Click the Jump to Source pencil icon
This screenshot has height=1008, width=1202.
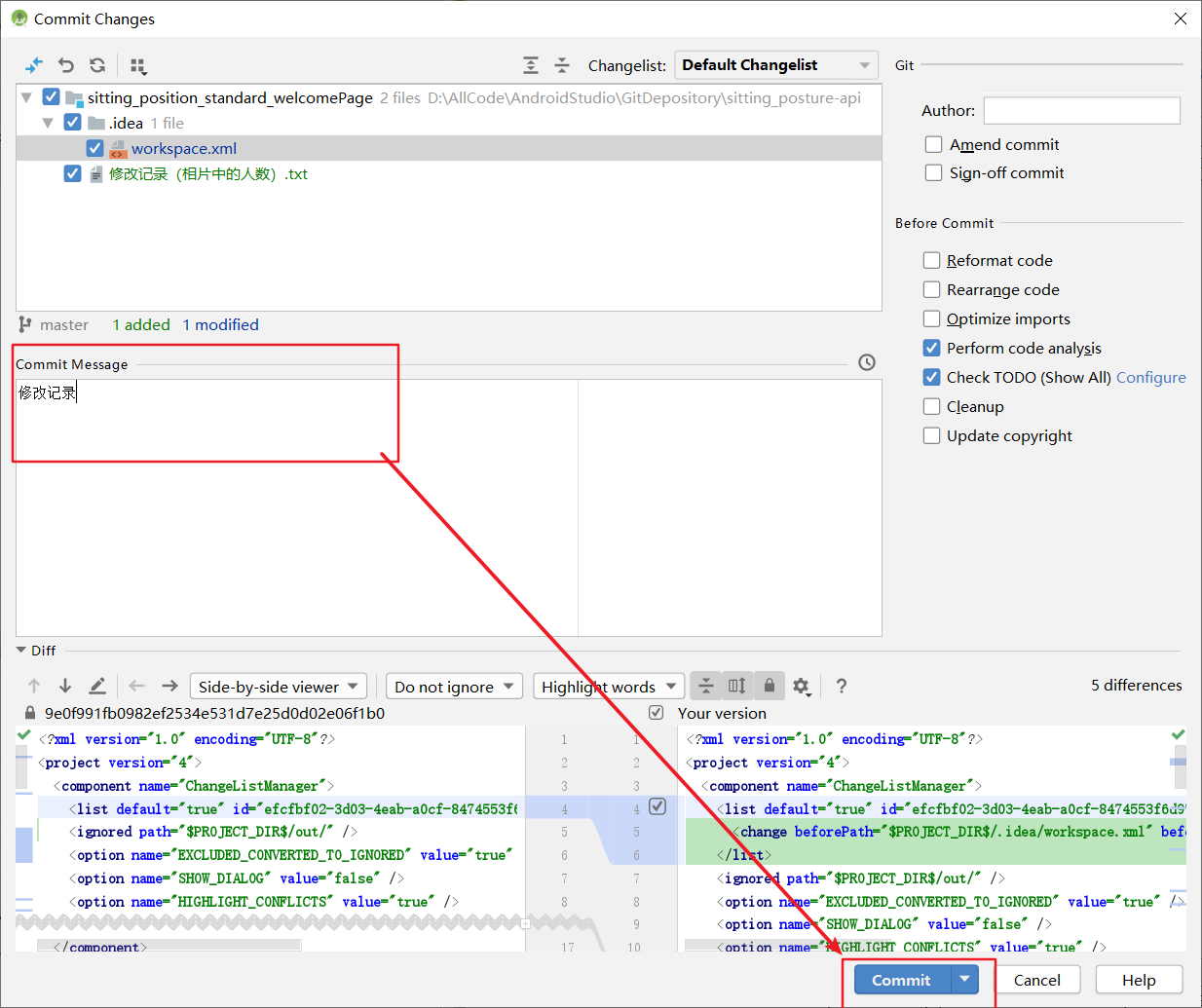(97, 686)
